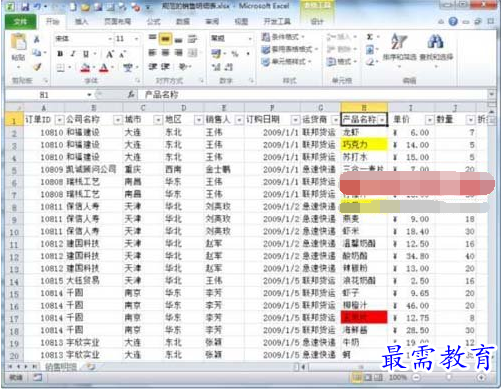The width and height of the screenshot is (503, 389).
Task: Click the decrease indent icon
Action: (153, 67)
